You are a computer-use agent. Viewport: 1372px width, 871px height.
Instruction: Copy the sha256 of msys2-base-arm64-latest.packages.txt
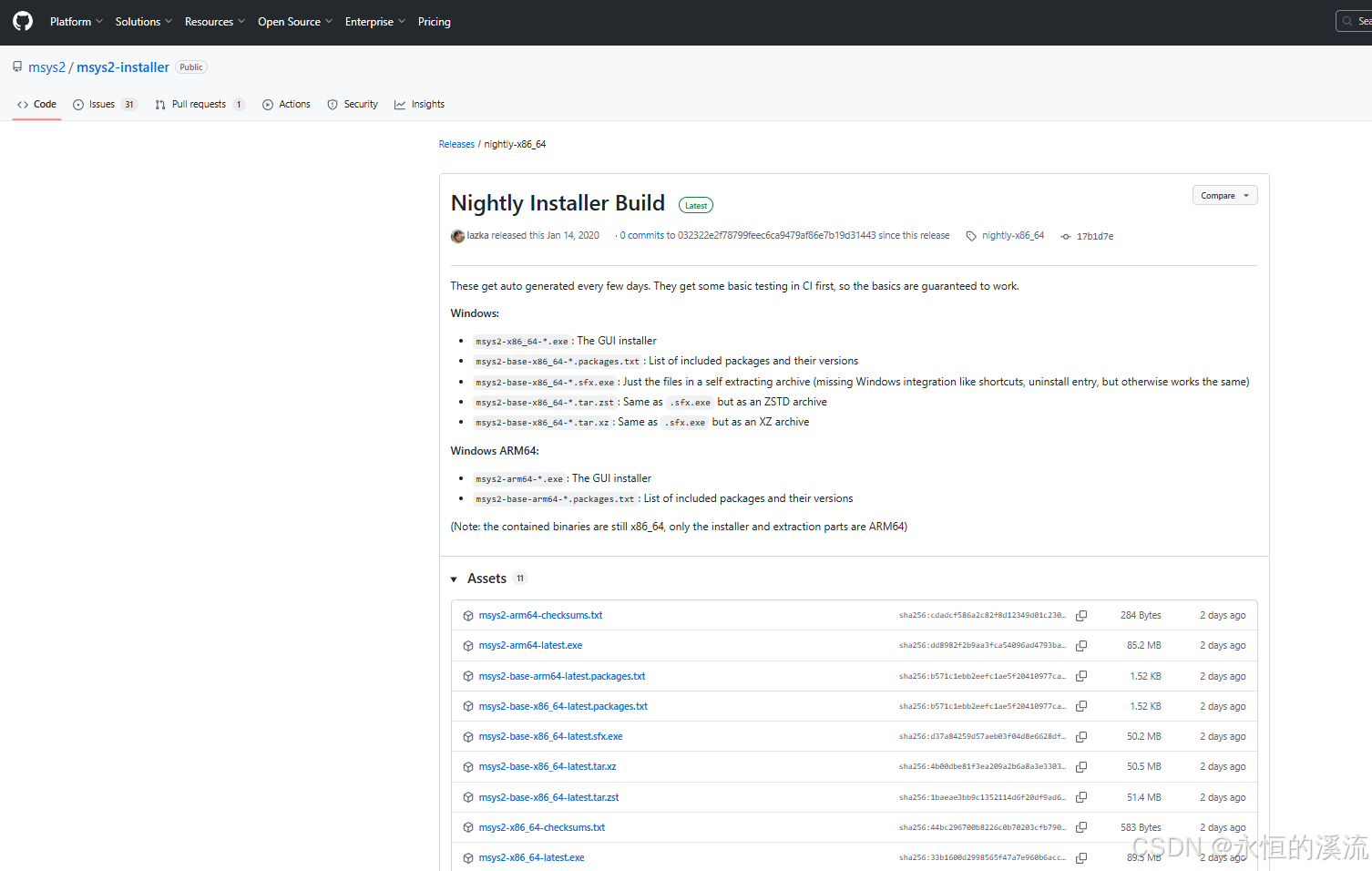1081,676
